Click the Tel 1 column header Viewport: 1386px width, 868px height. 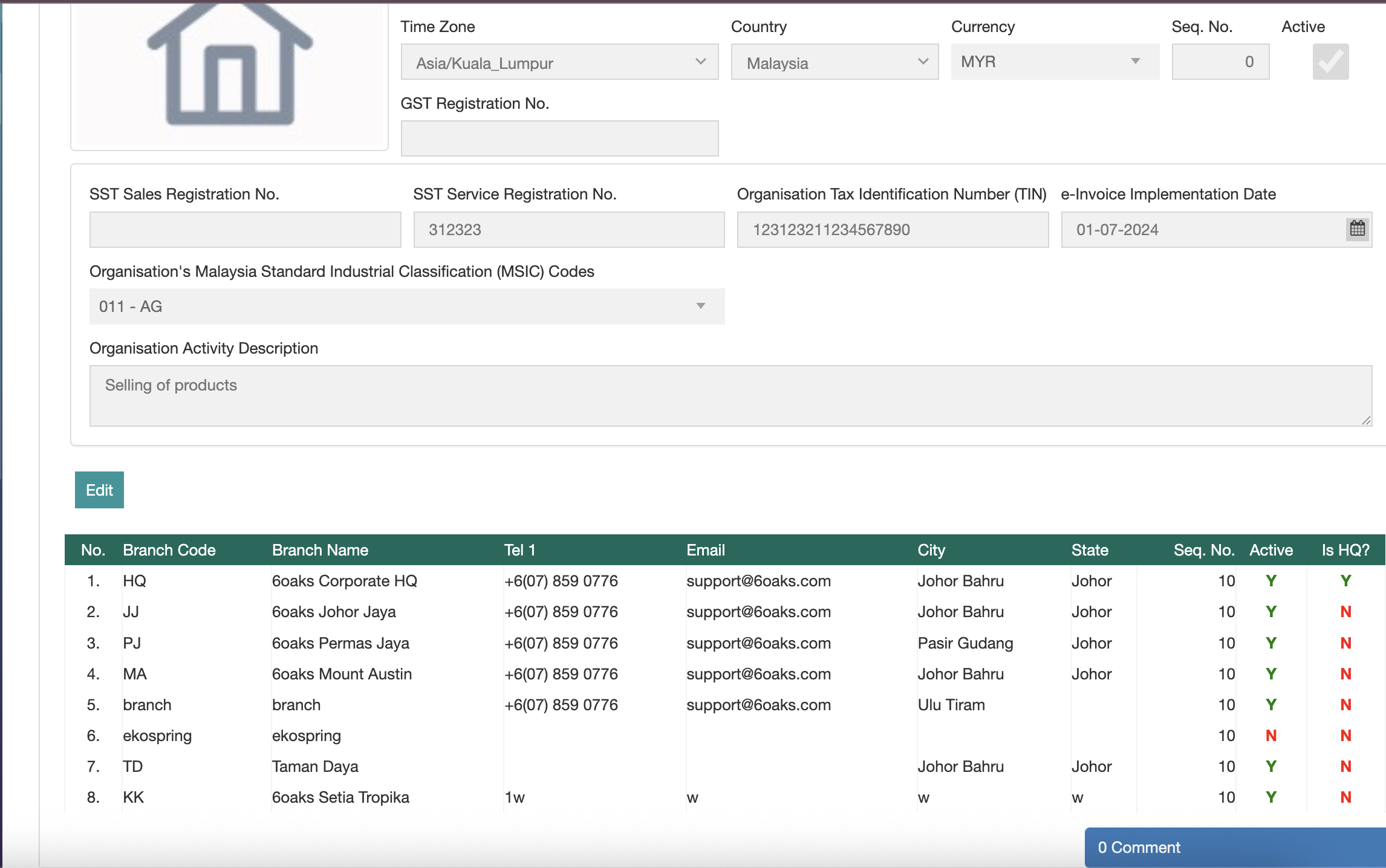click(x=519, y=550)
